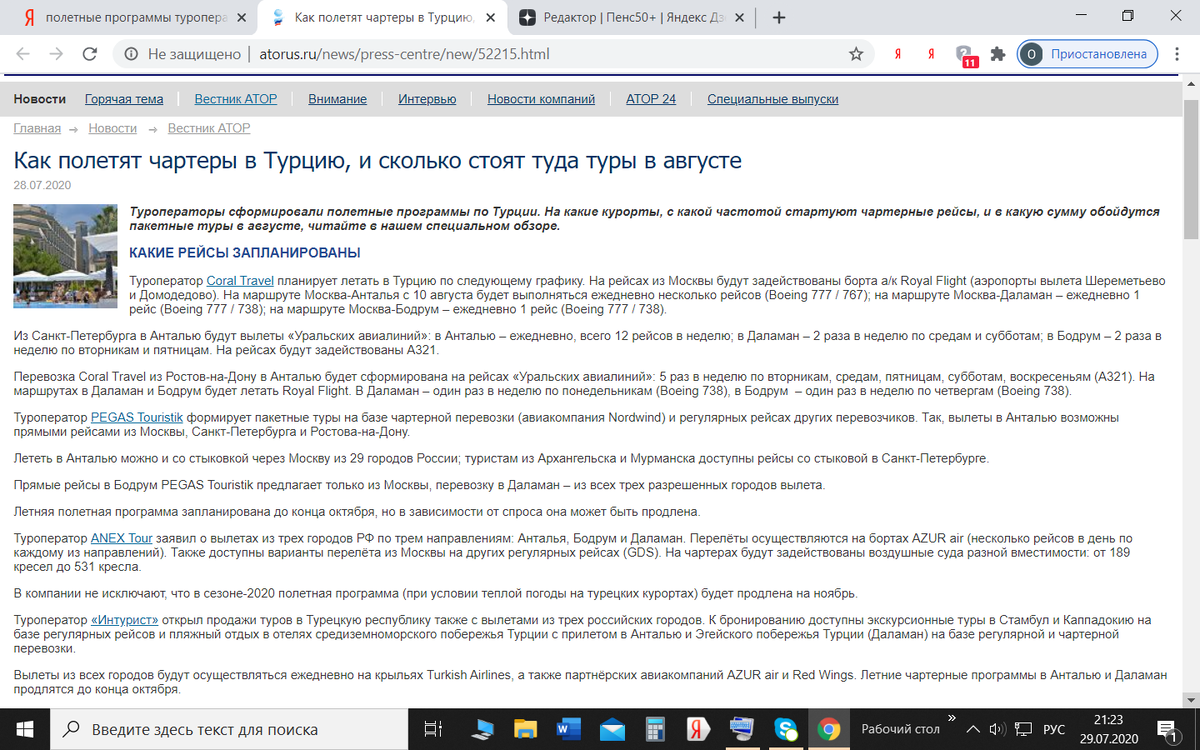This screenshot has height=750, width=1200.
Task: Follow the 'PEGAS Touristik' link
Action: 137,416
